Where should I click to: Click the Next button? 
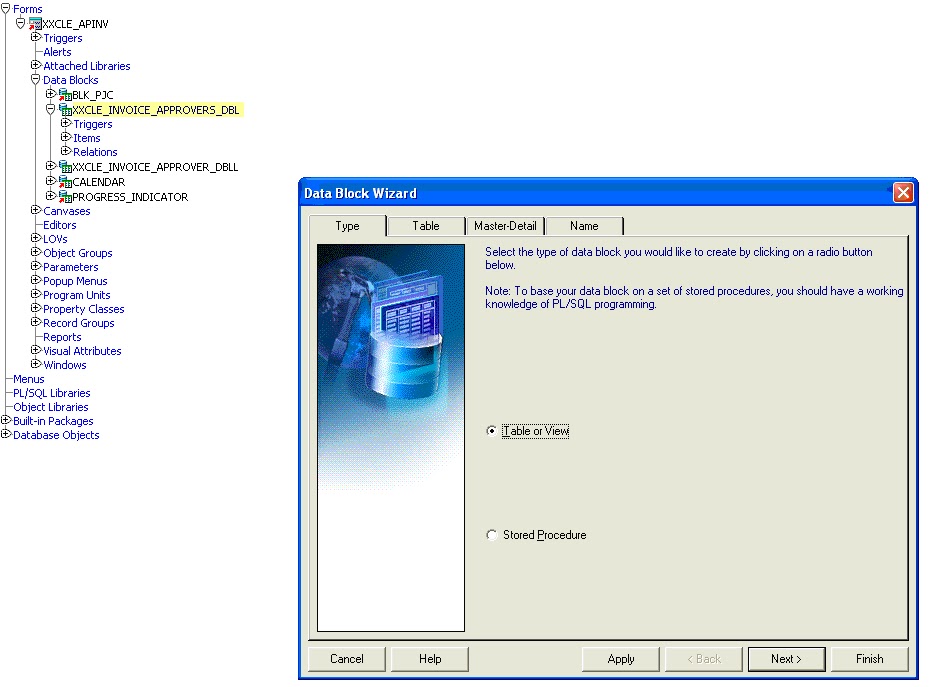tap(786, 659)
